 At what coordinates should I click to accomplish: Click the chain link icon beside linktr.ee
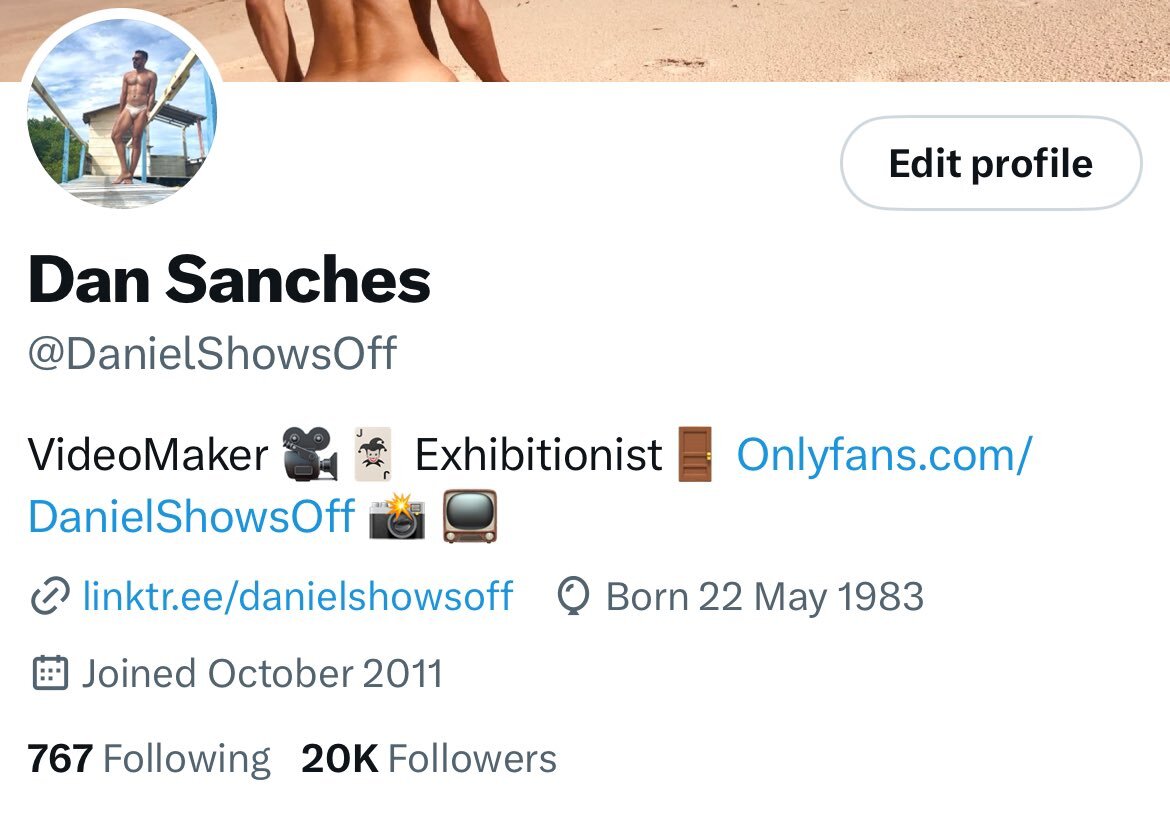pos(50,597)
